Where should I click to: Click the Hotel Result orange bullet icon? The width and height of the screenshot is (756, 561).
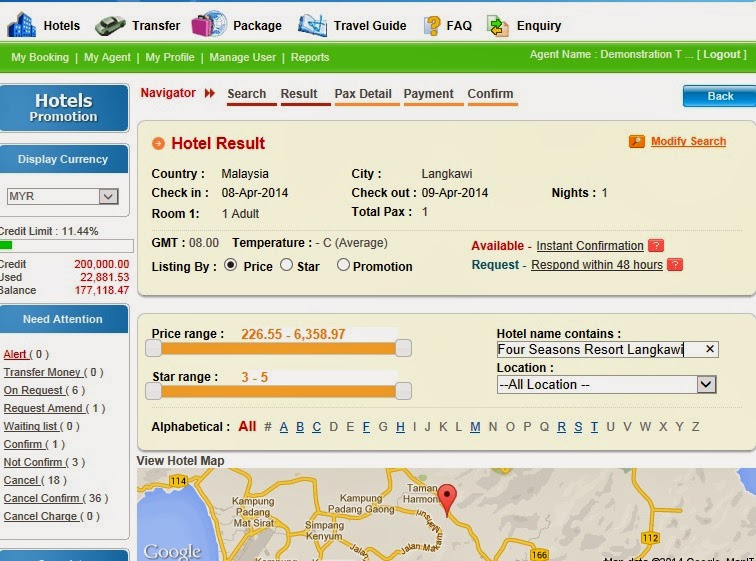pos(158,143)
